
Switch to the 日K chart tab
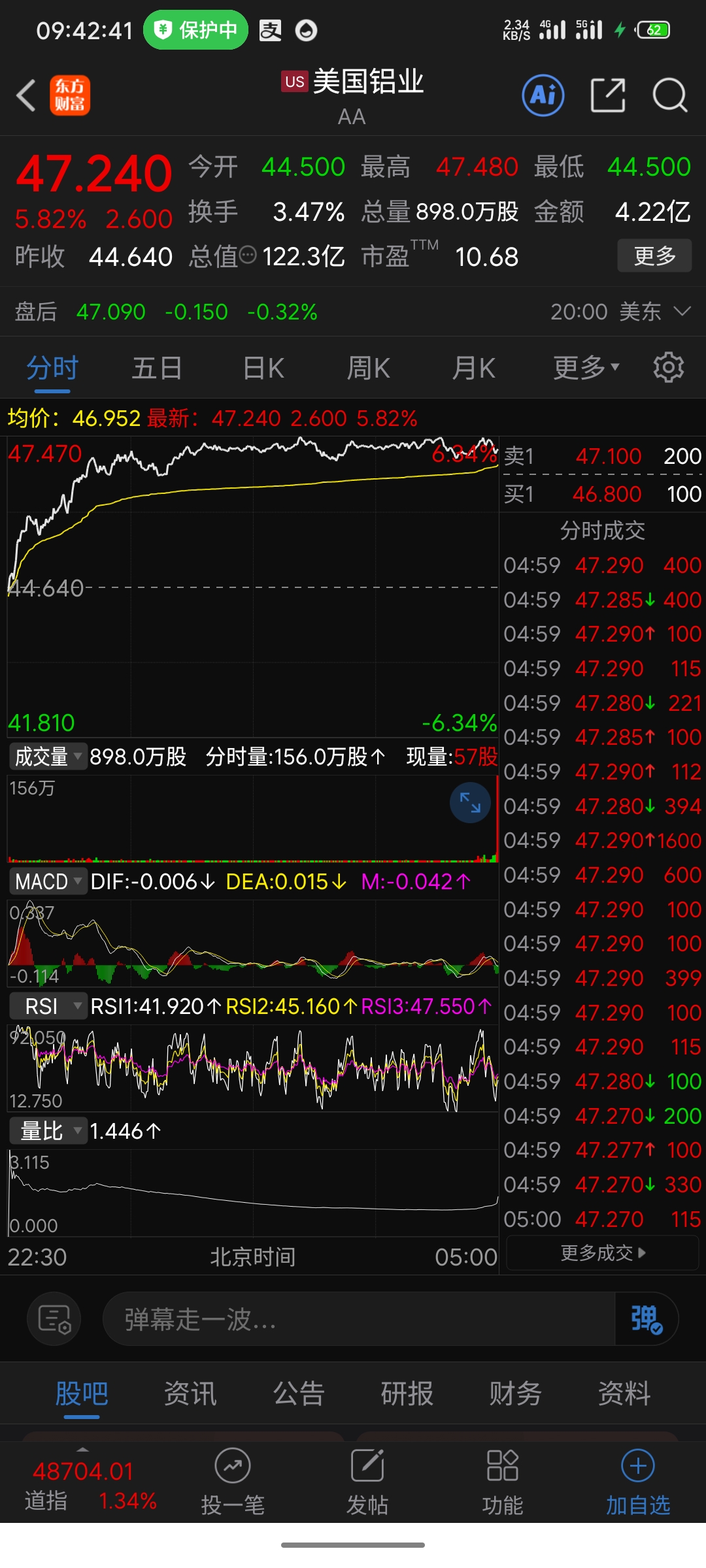263,368
